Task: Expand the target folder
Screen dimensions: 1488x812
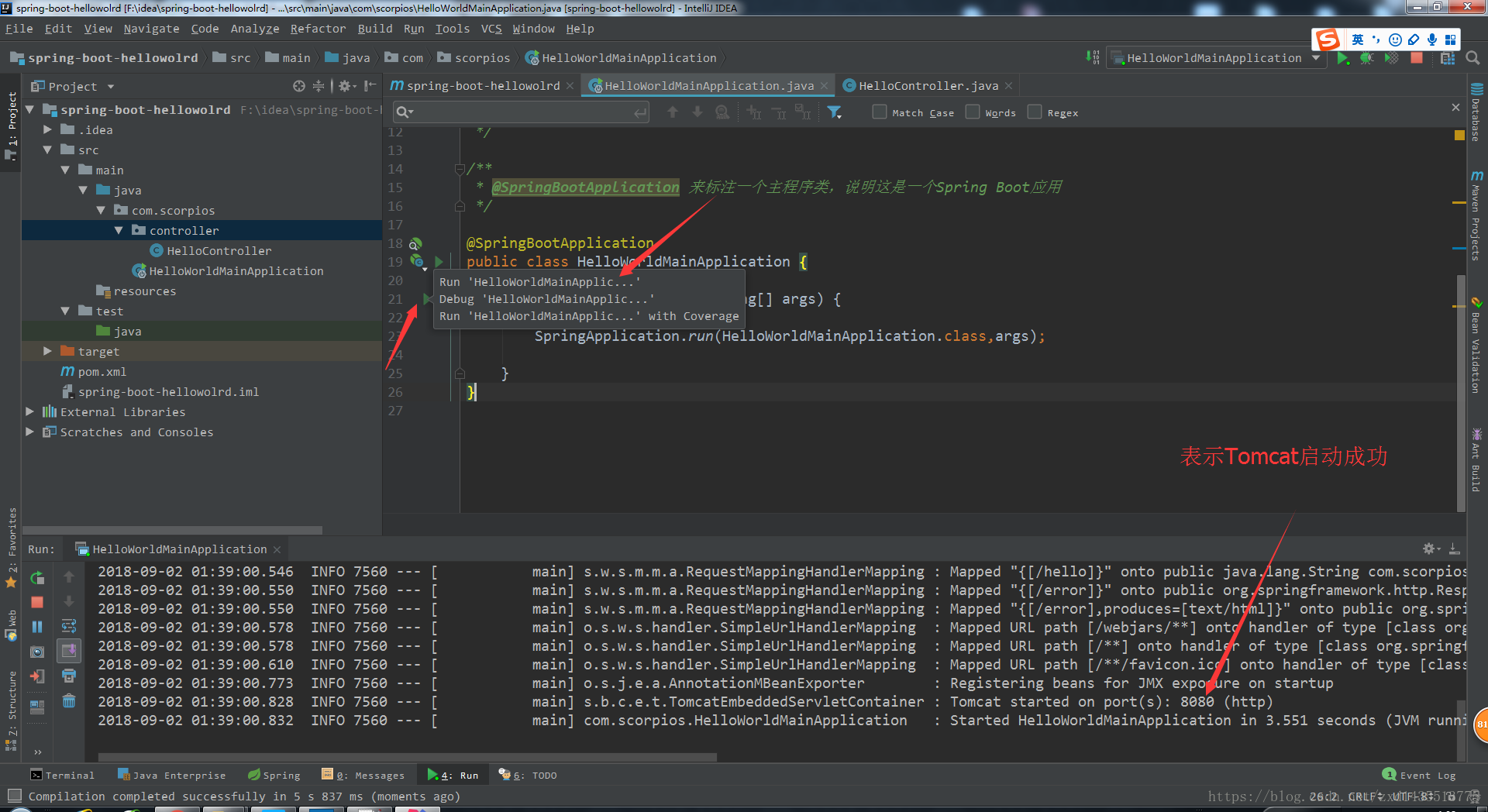Action: pos(47,352)
